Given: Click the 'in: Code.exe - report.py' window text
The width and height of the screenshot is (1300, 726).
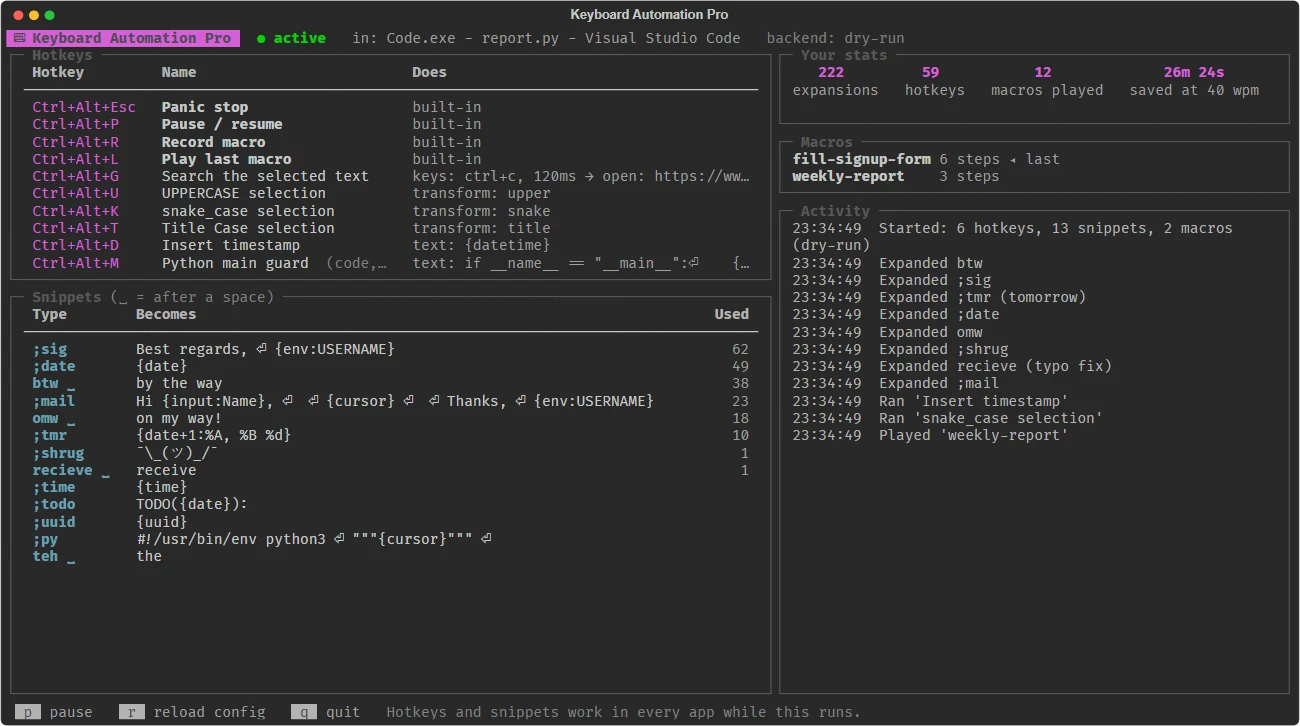Looking at the screenshot, I should (x=546, y=38).
